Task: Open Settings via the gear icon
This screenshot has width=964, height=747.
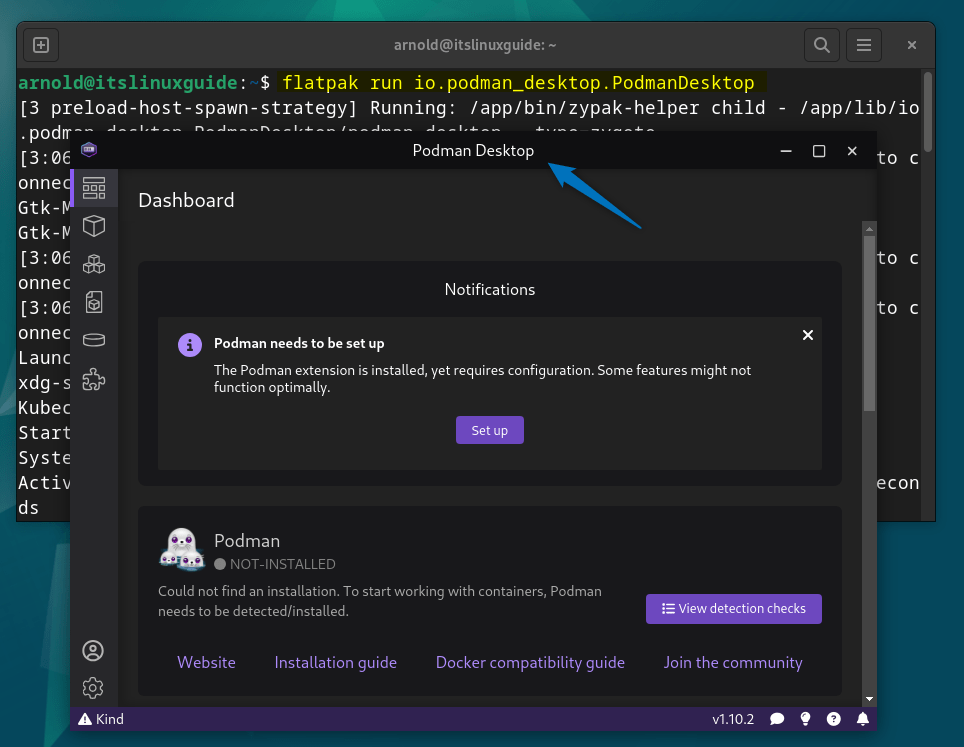Action: coord(93,687)
